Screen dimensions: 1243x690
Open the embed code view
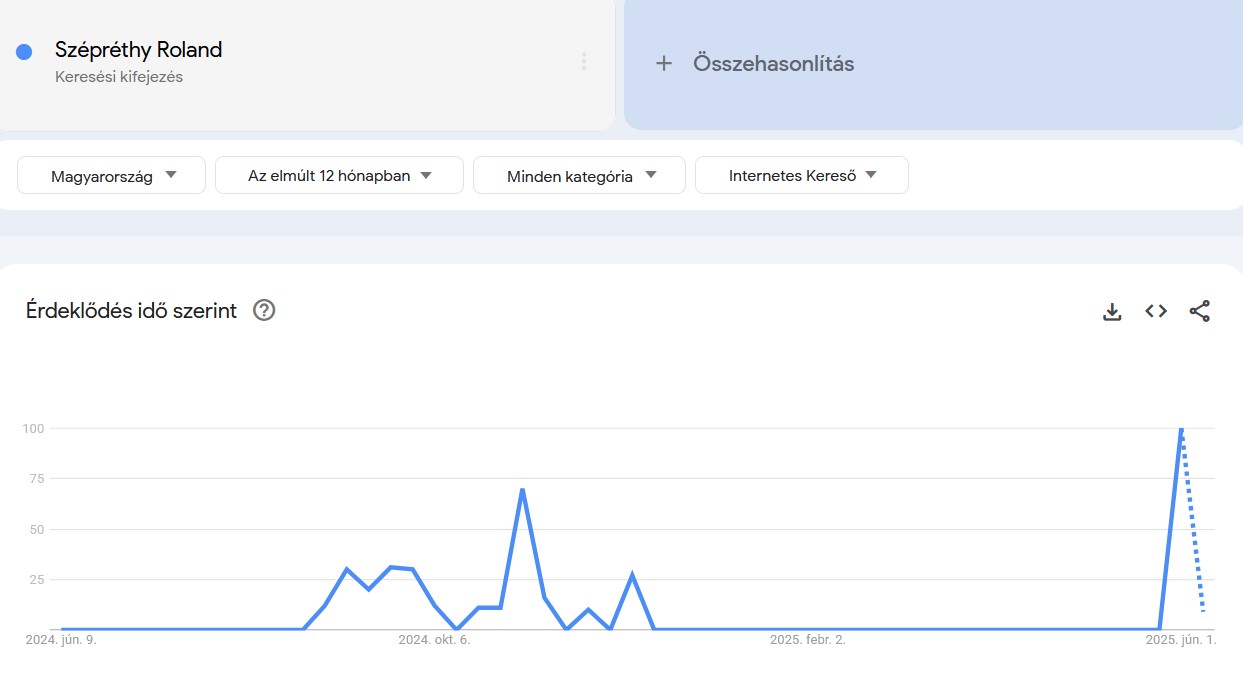[1155, 311]
